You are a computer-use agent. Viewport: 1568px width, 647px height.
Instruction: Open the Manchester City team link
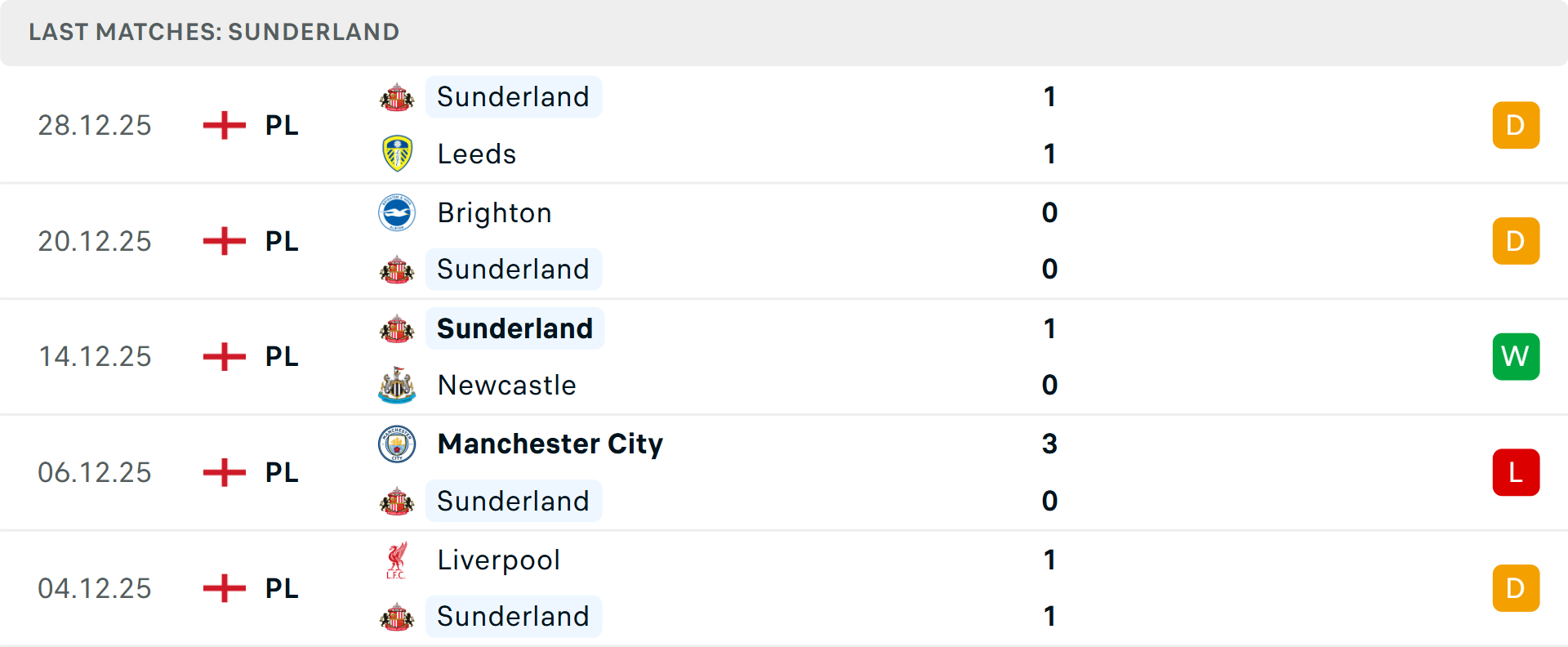[x=550, y=444]
